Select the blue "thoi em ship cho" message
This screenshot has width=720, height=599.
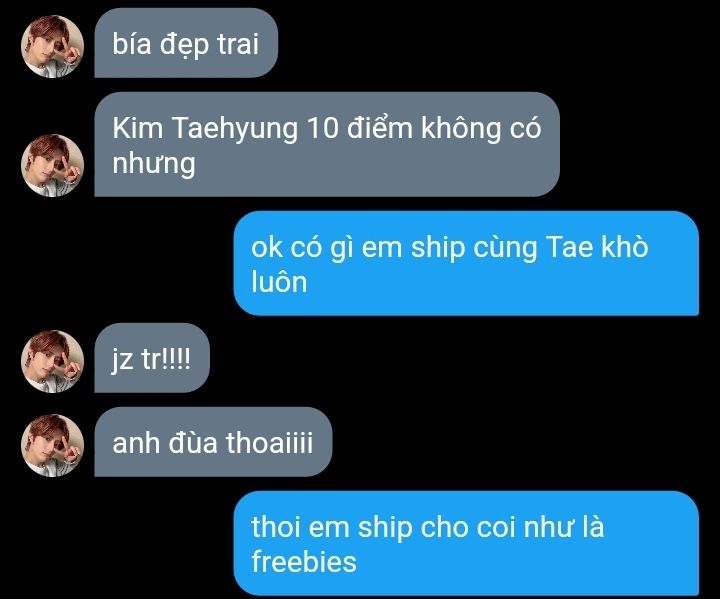[466, 543]
